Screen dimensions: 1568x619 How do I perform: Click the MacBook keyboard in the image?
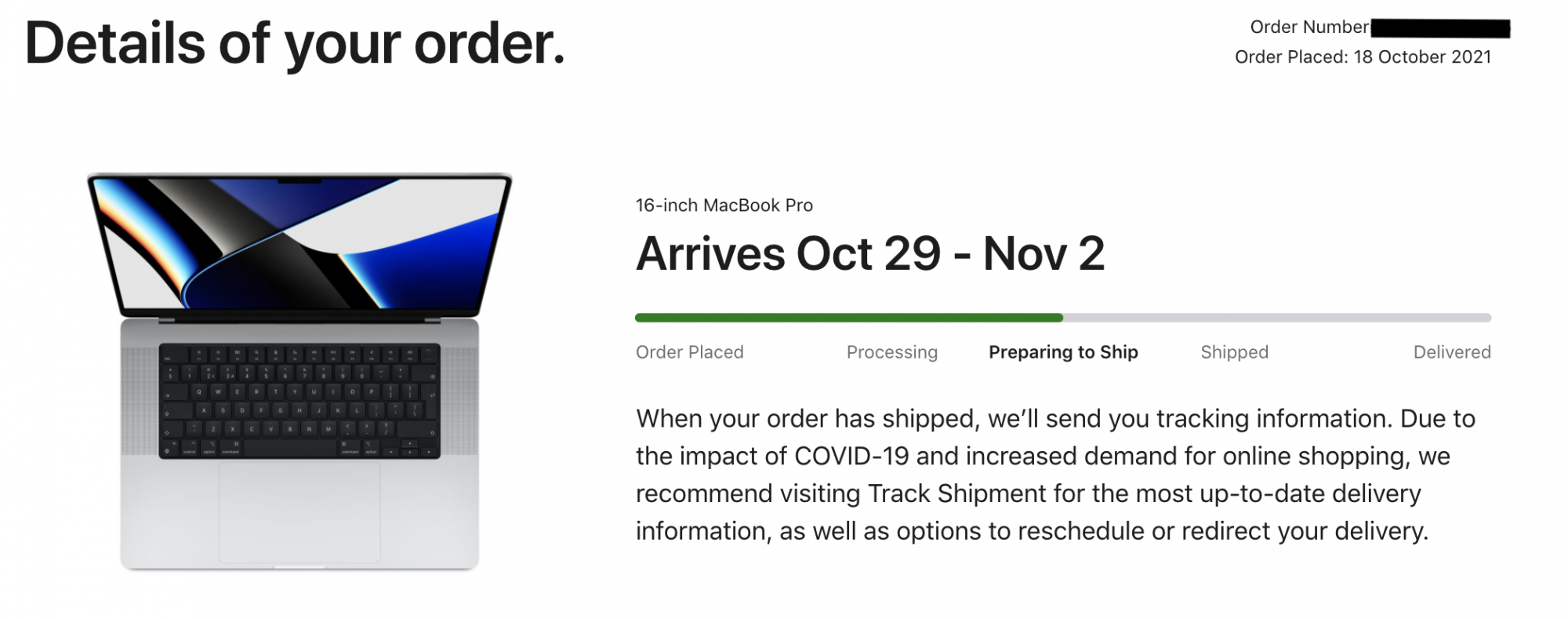299,401
